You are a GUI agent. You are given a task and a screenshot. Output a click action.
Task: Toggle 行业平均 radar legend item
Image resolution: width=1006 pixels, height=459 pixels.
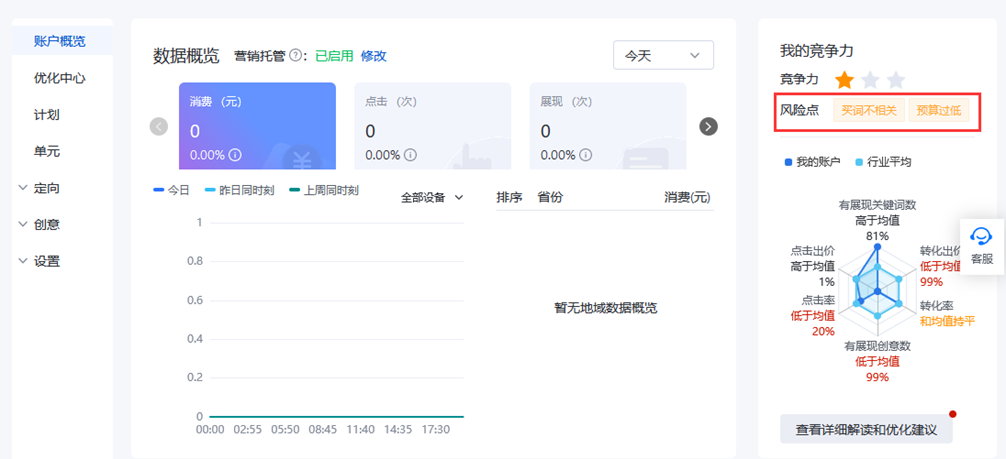[883, 162]
